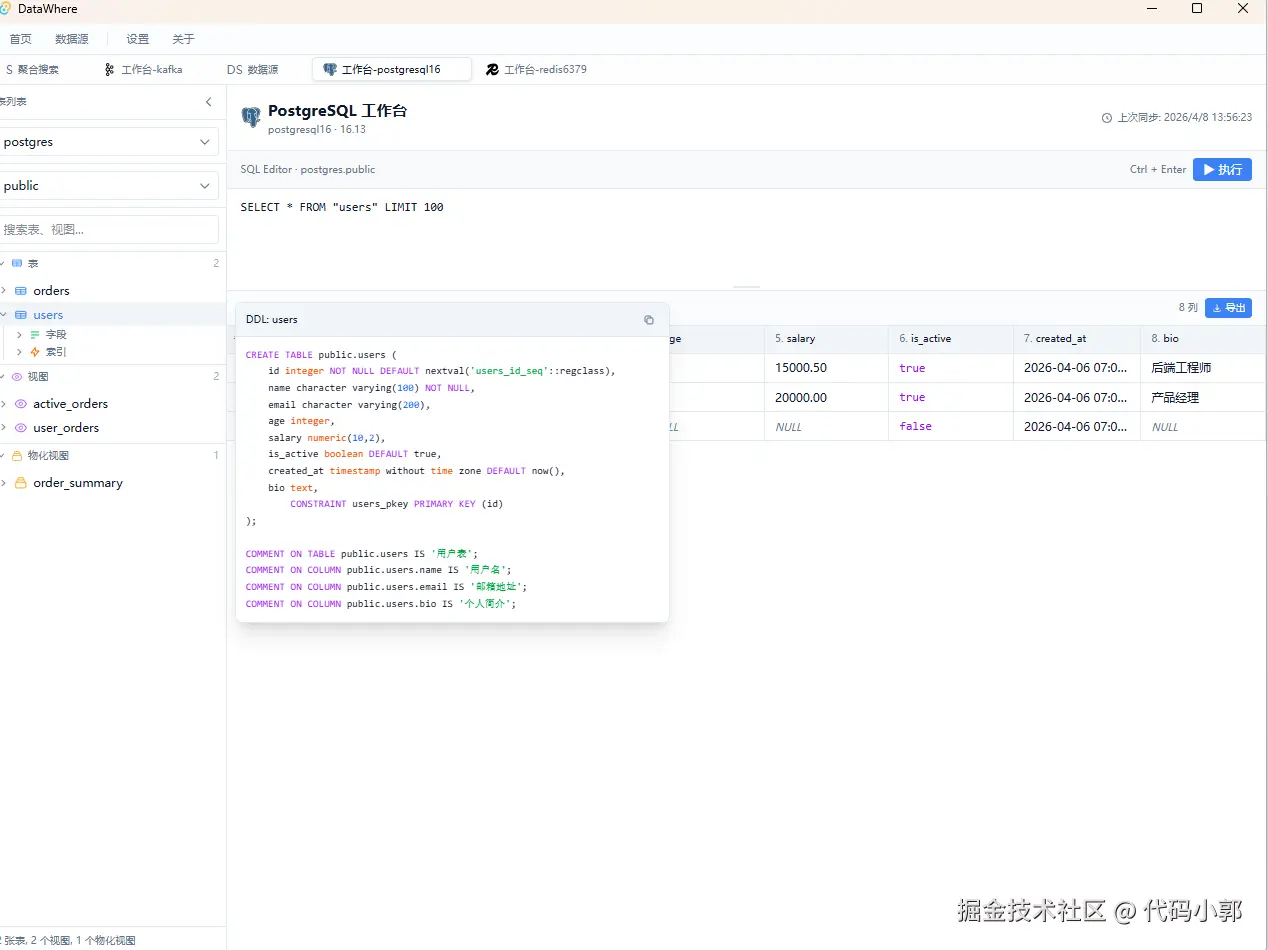
Task: Click the 物化视图 section icon
Action: (16, 455)
